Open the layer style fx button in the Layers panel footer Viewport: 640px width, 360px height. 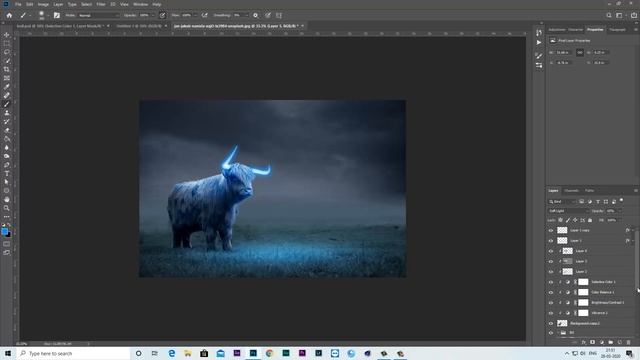click(584, 342)
